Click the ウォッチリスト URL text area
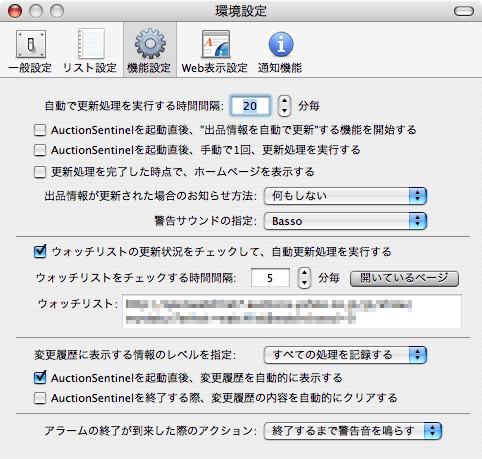This screenshot has width=482, height=459. pyautogui.click(x=292, y=311)
